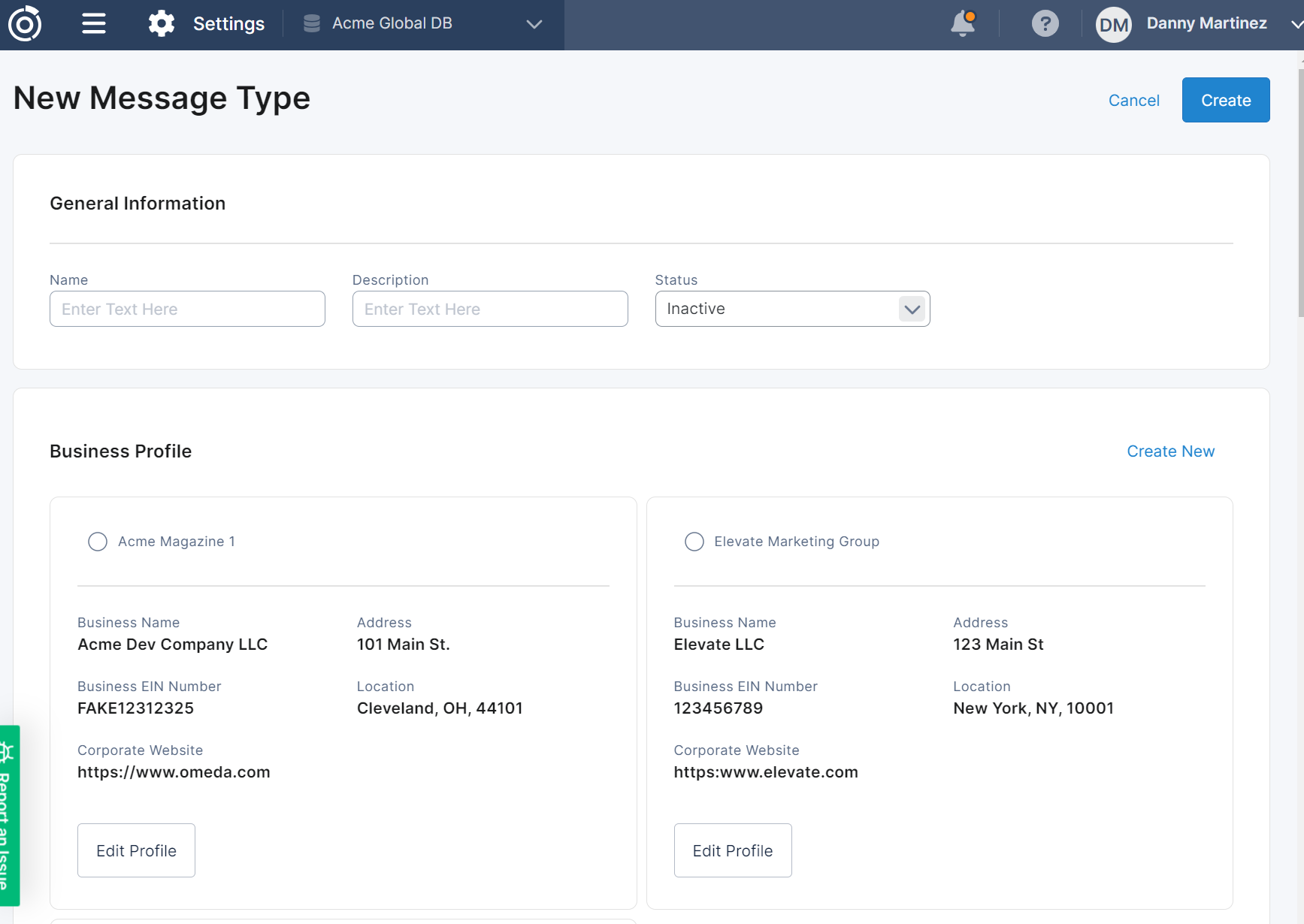Click the Settings gear icon
The image size is (1304, 924).
coord(161,24)
